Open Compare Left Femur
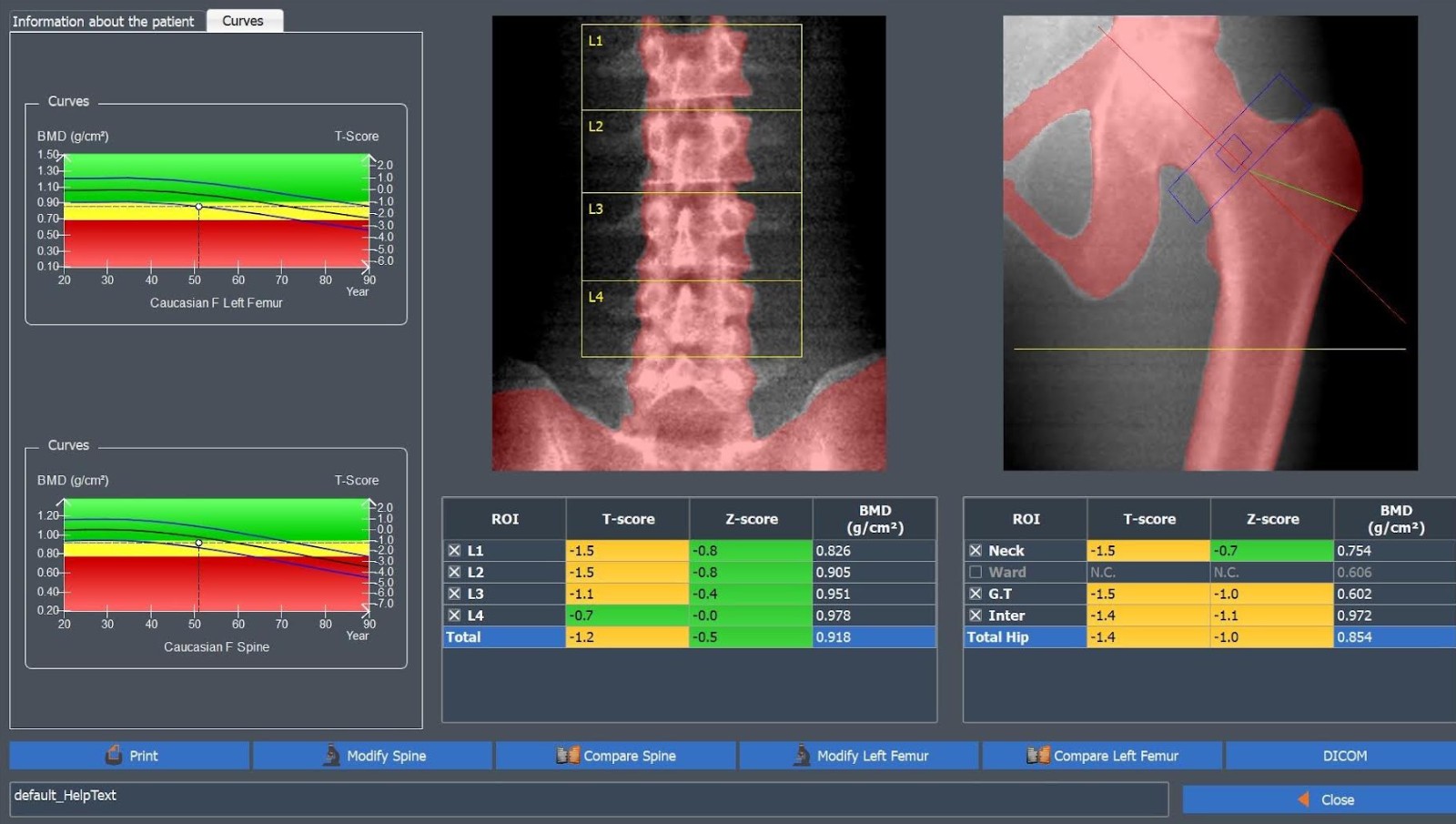 (1102, 756)
